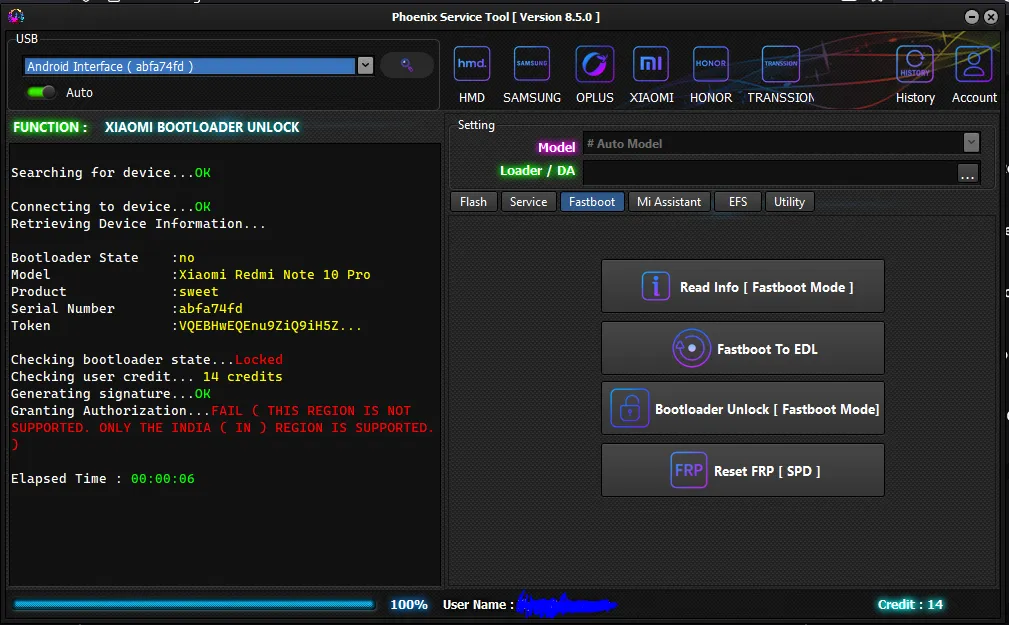Click the progress bar at bottom
The width and height of the screenshot is (1009, 625).
point(193,604)
